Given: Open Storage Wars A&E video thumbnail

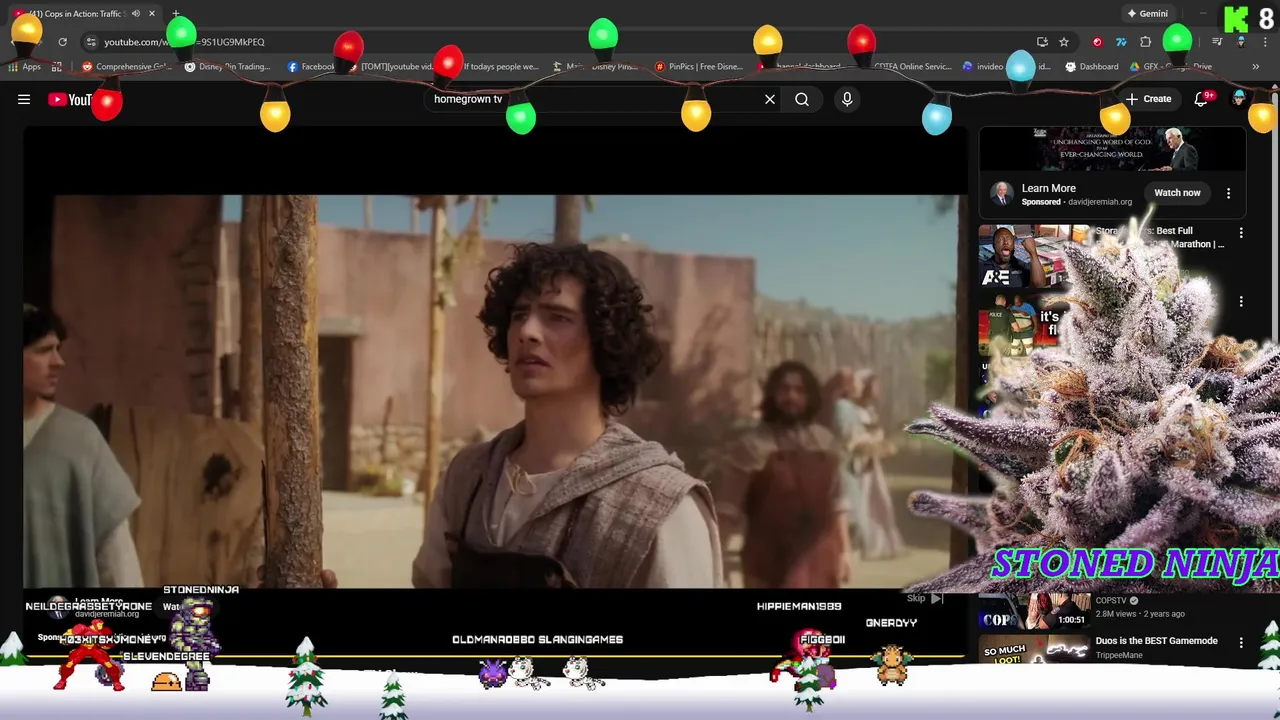Looking at the screenshot, I should click(x=1033, y=257).
